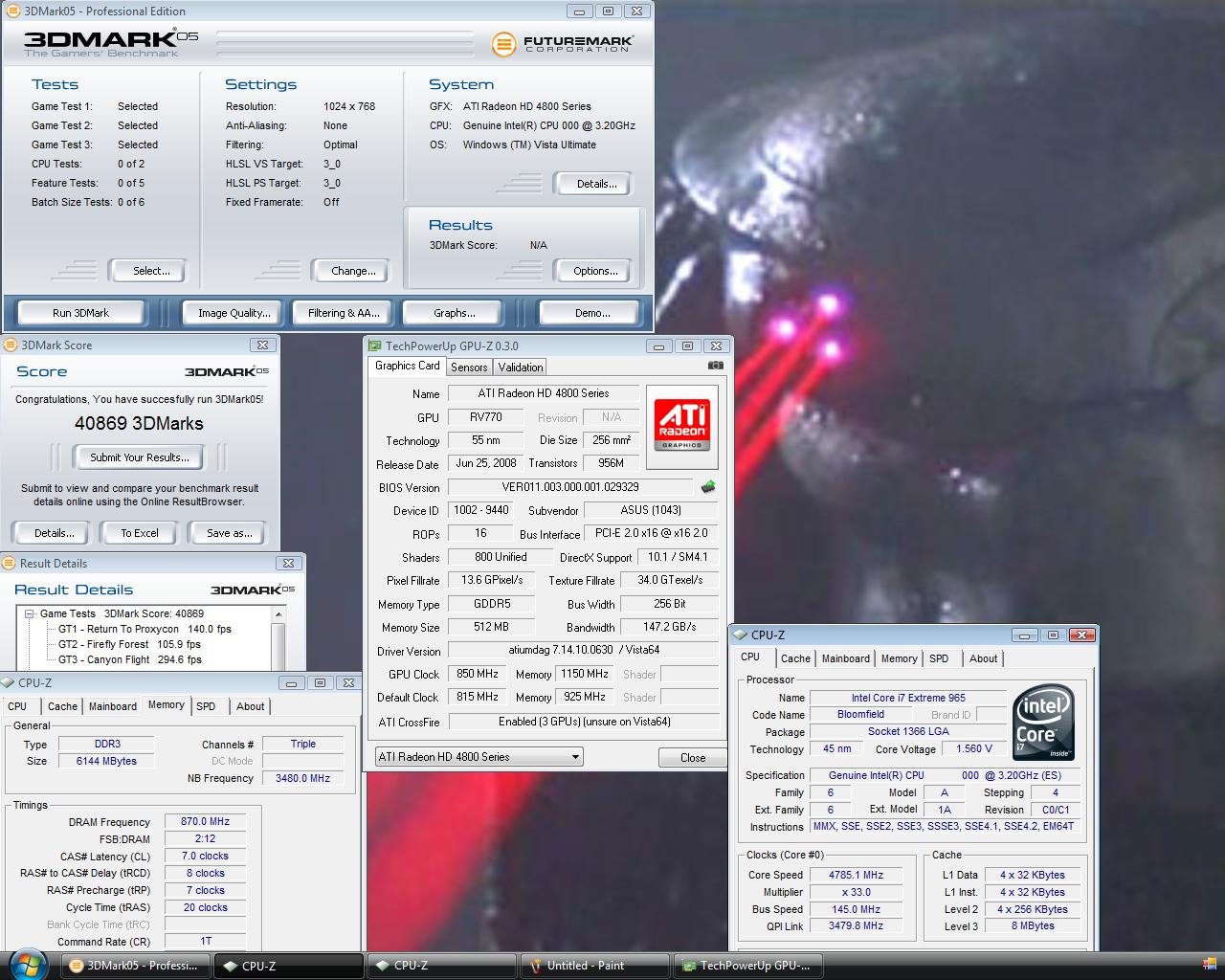
Task: Open the CPU tab in CPU-Z memory window
Action: coord(18,706)
